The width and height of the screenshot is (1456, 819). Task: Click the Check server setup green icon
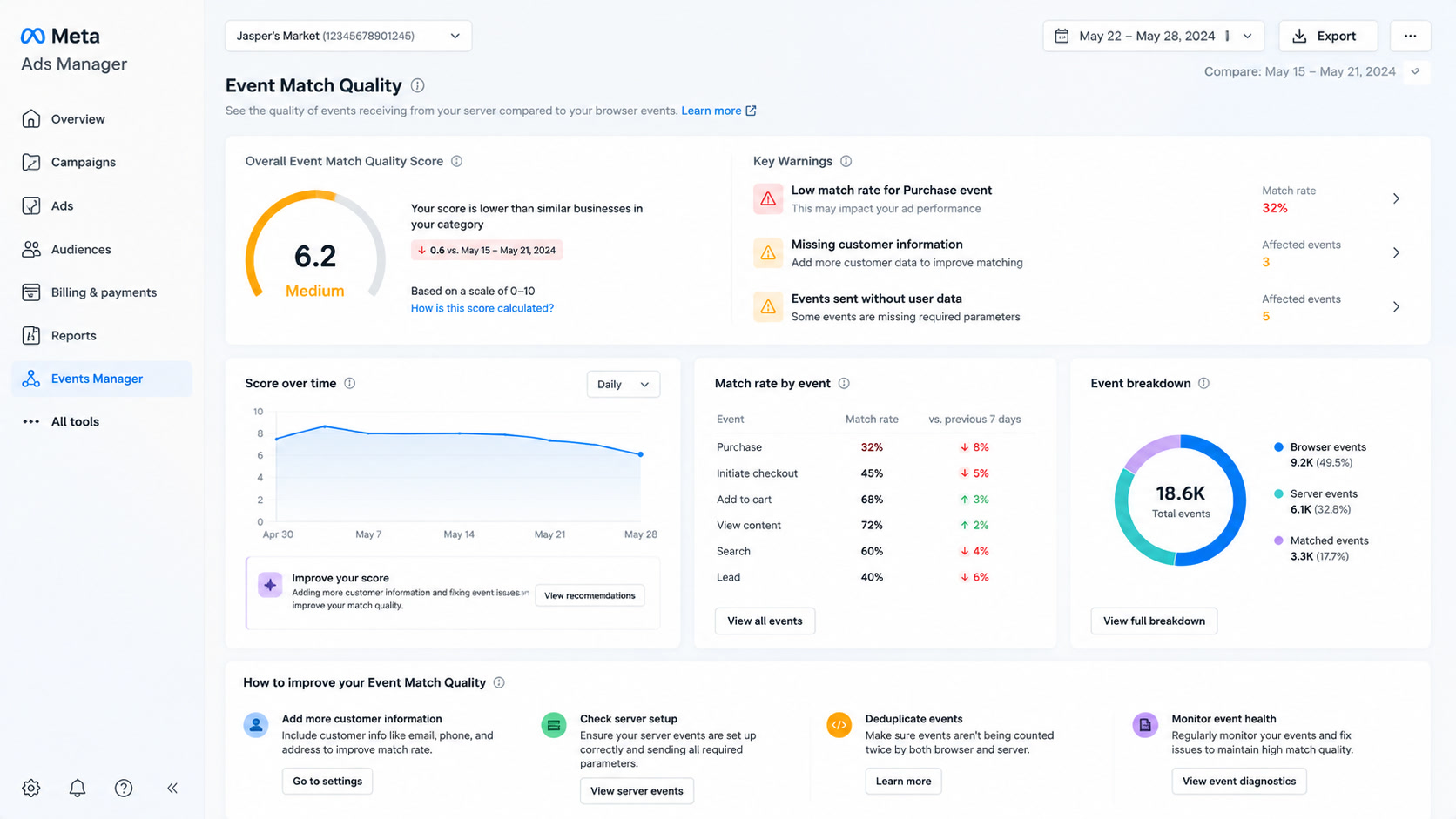[554, 724]
